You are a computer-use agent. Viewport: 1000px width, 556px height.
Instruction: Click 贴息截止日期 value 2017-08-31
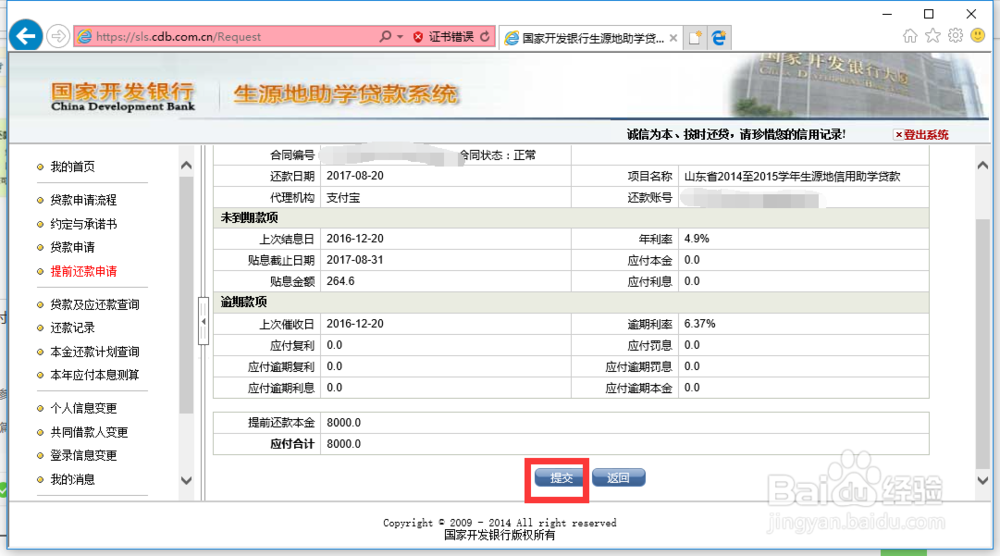(355, 260)
